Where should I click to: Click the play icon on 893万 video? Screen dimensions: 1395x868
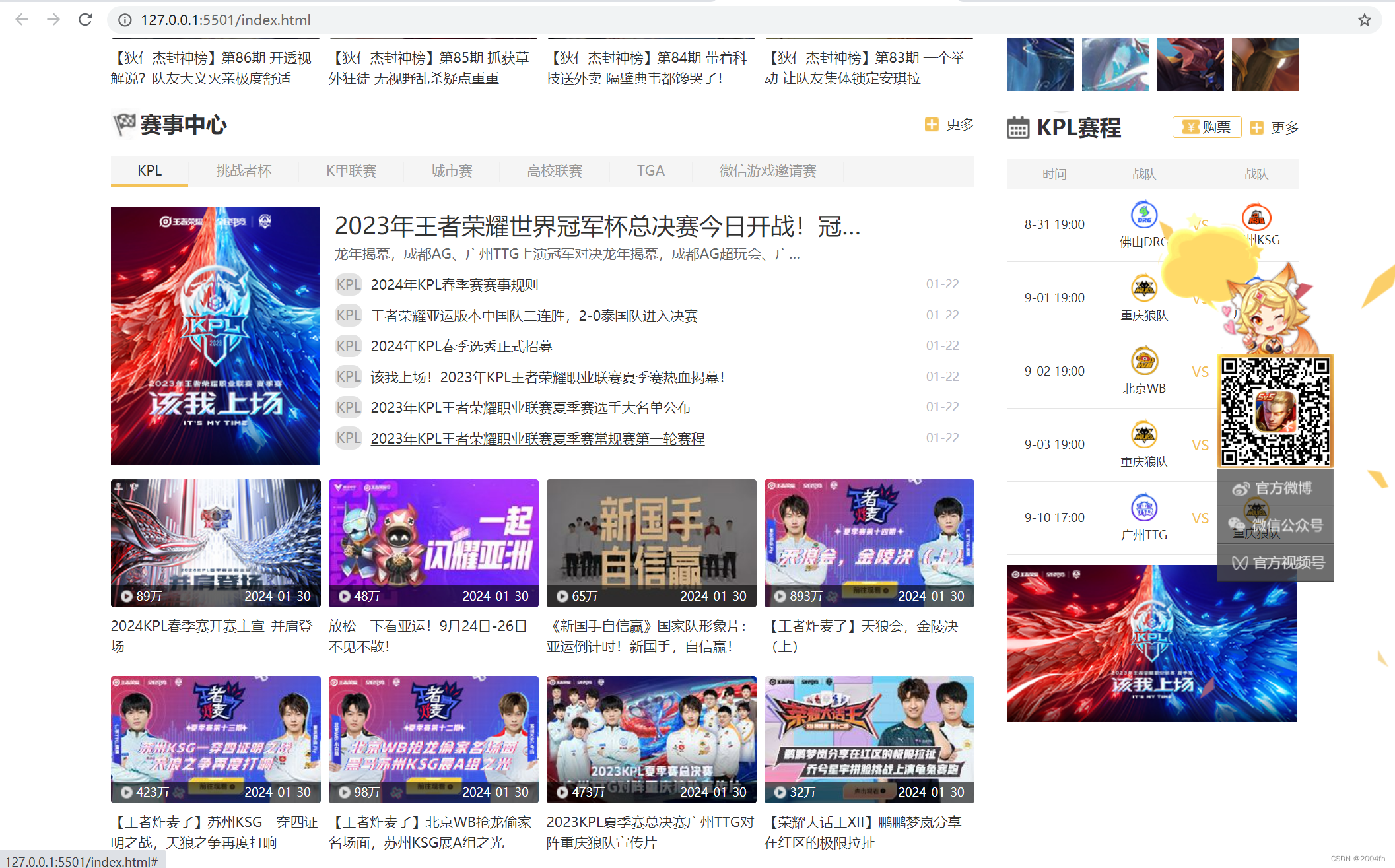(780, 596)
